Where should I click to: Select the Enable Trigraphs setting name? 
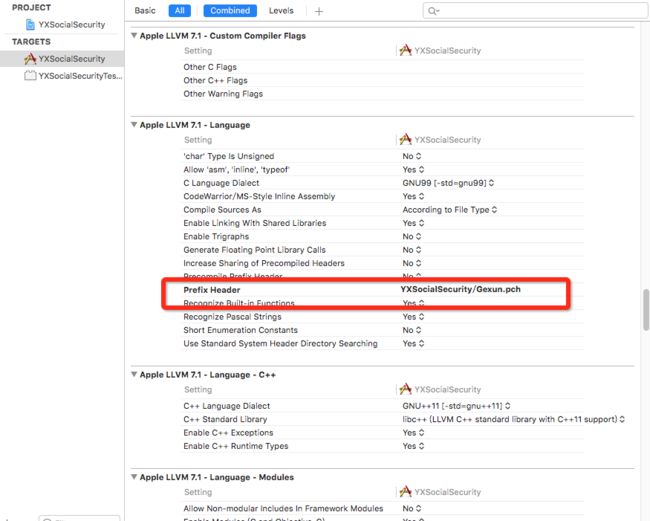(216, 236)
